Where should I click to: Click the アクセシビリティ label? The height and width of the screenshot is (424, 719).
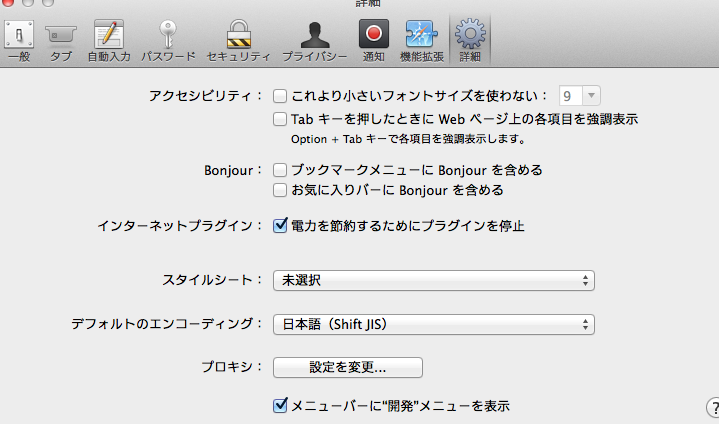205,96
